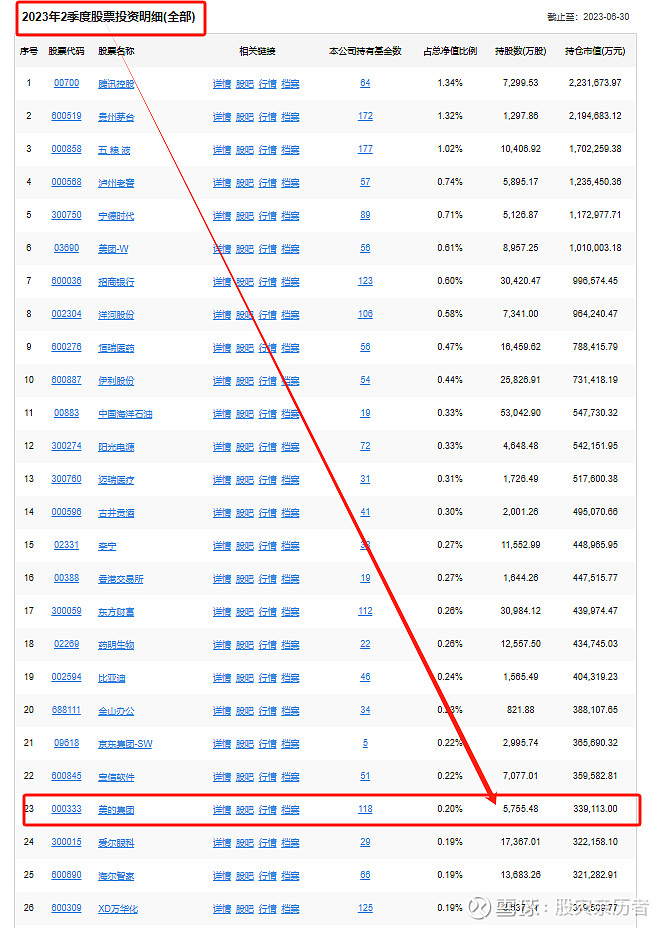This screenshot has height=928, width=669.
Task: Open 详情 link in 美的集团 row
Action: [x=221, y=810]
